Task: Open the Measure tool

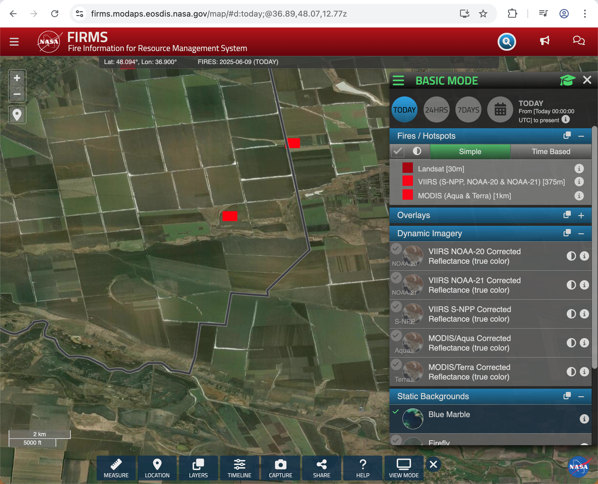Action: (x=116, y=468)
